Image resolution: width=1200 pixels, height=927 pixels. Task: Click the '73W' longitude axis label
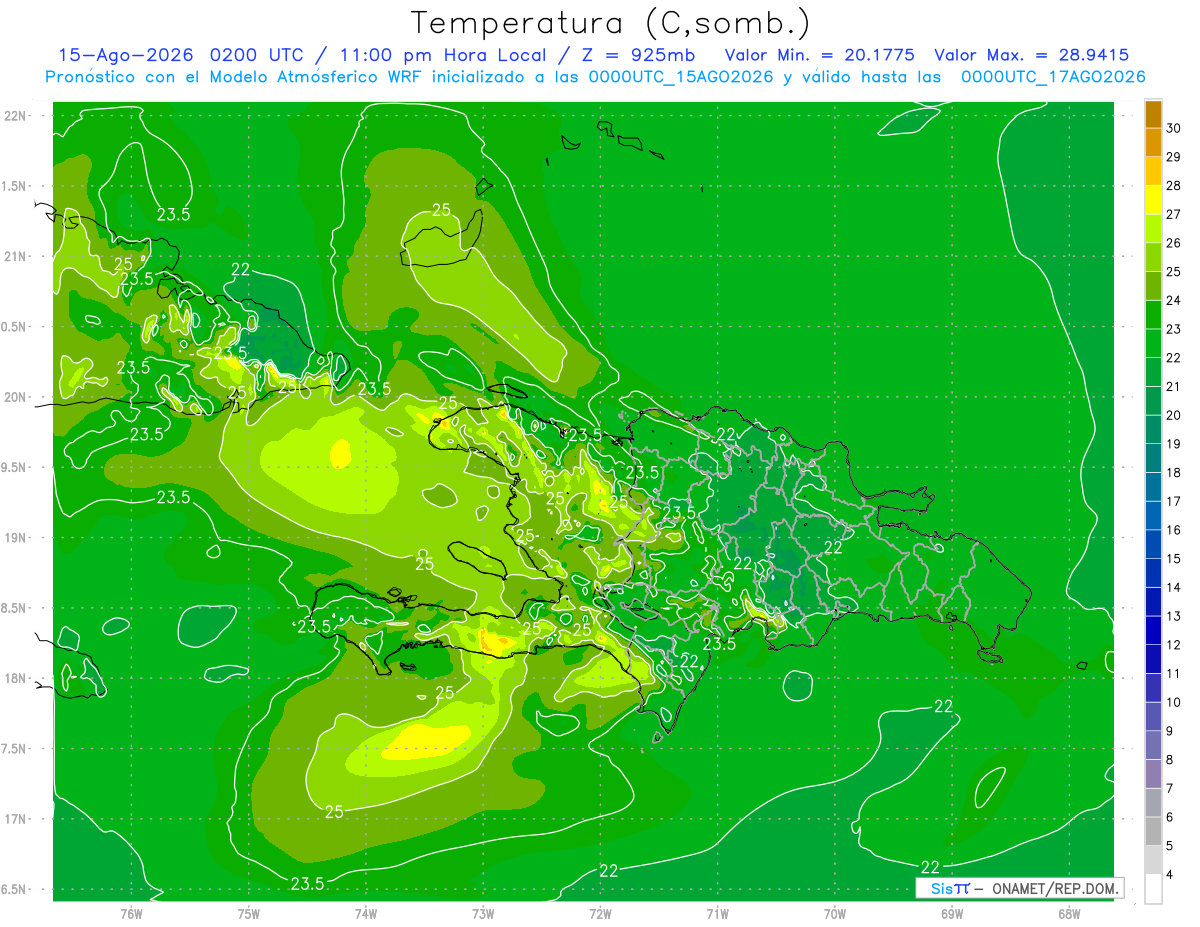[x=483, y=913]
